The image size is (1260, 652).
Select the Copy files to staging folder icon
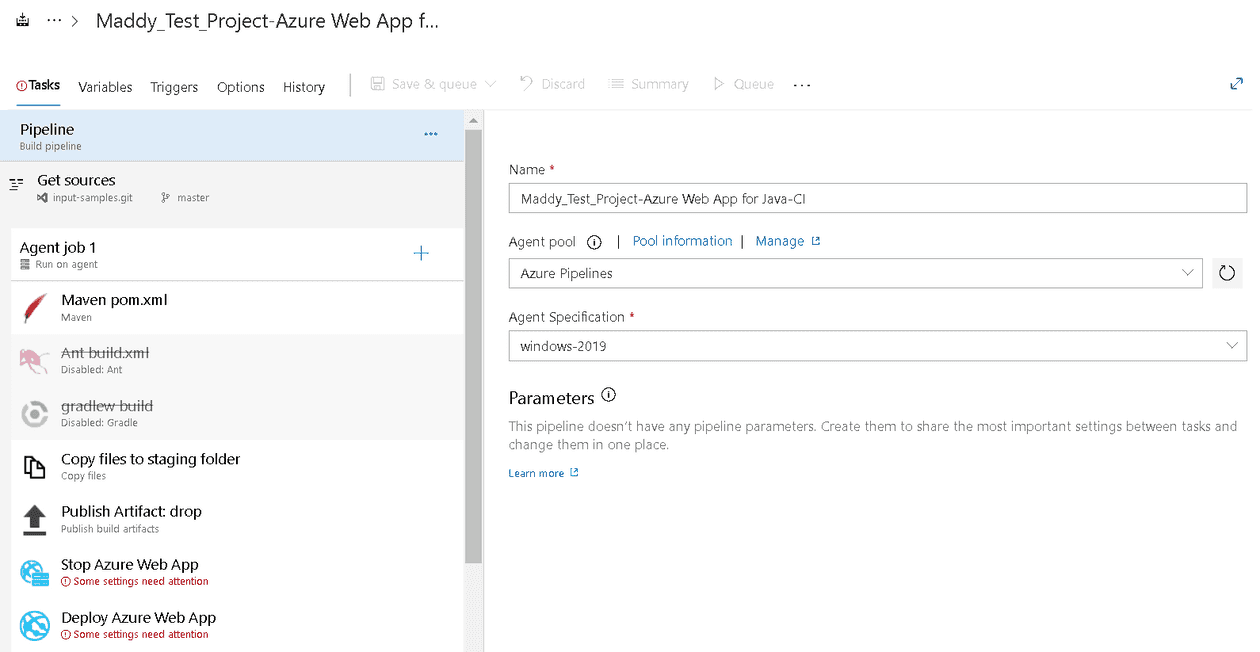tap(33, 466)
